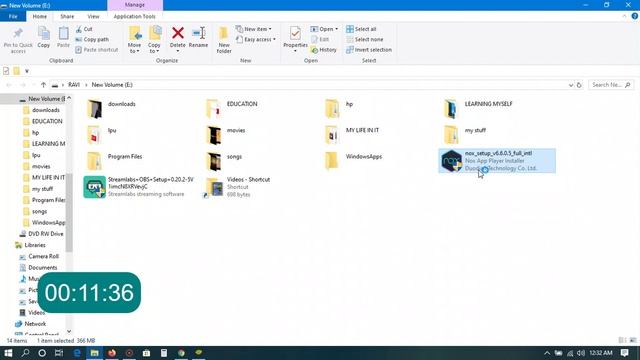Expand Open button dropdown arrow
640x360 pixels.
click(336, 29)
